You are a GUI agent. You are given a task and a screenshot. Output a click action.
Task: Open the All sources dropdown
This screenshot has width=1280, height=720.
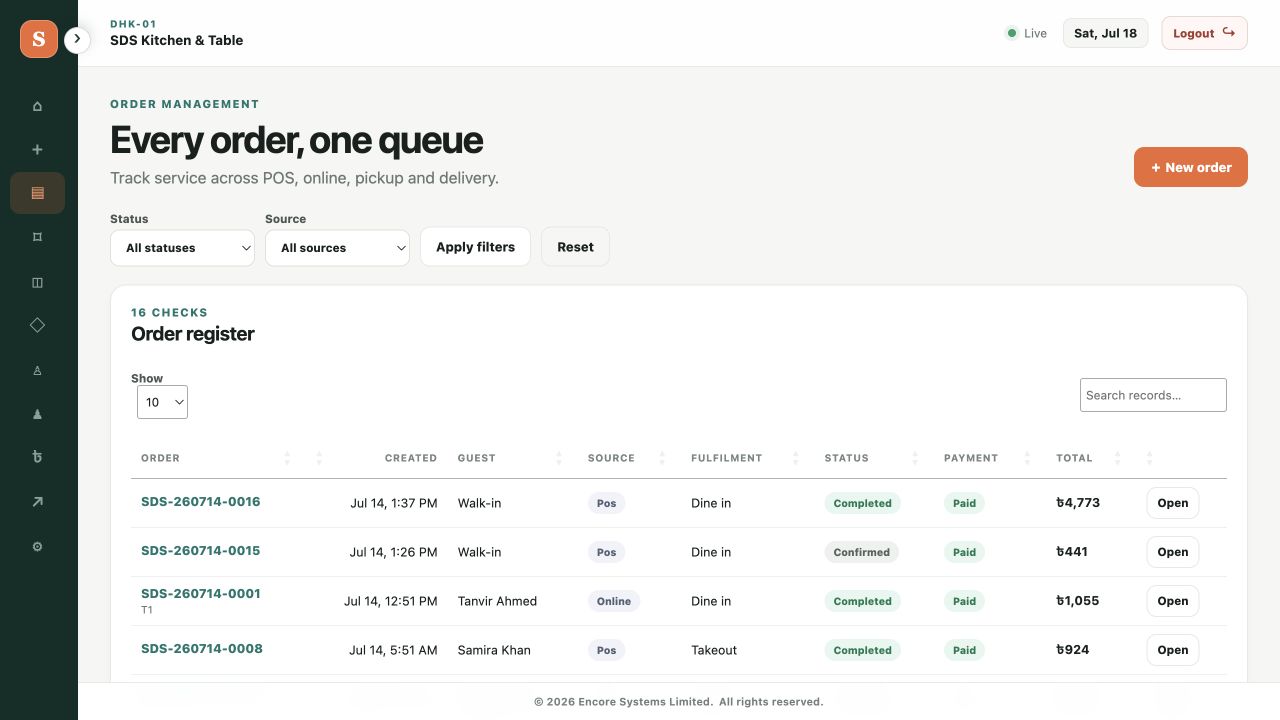click(337, 247)
